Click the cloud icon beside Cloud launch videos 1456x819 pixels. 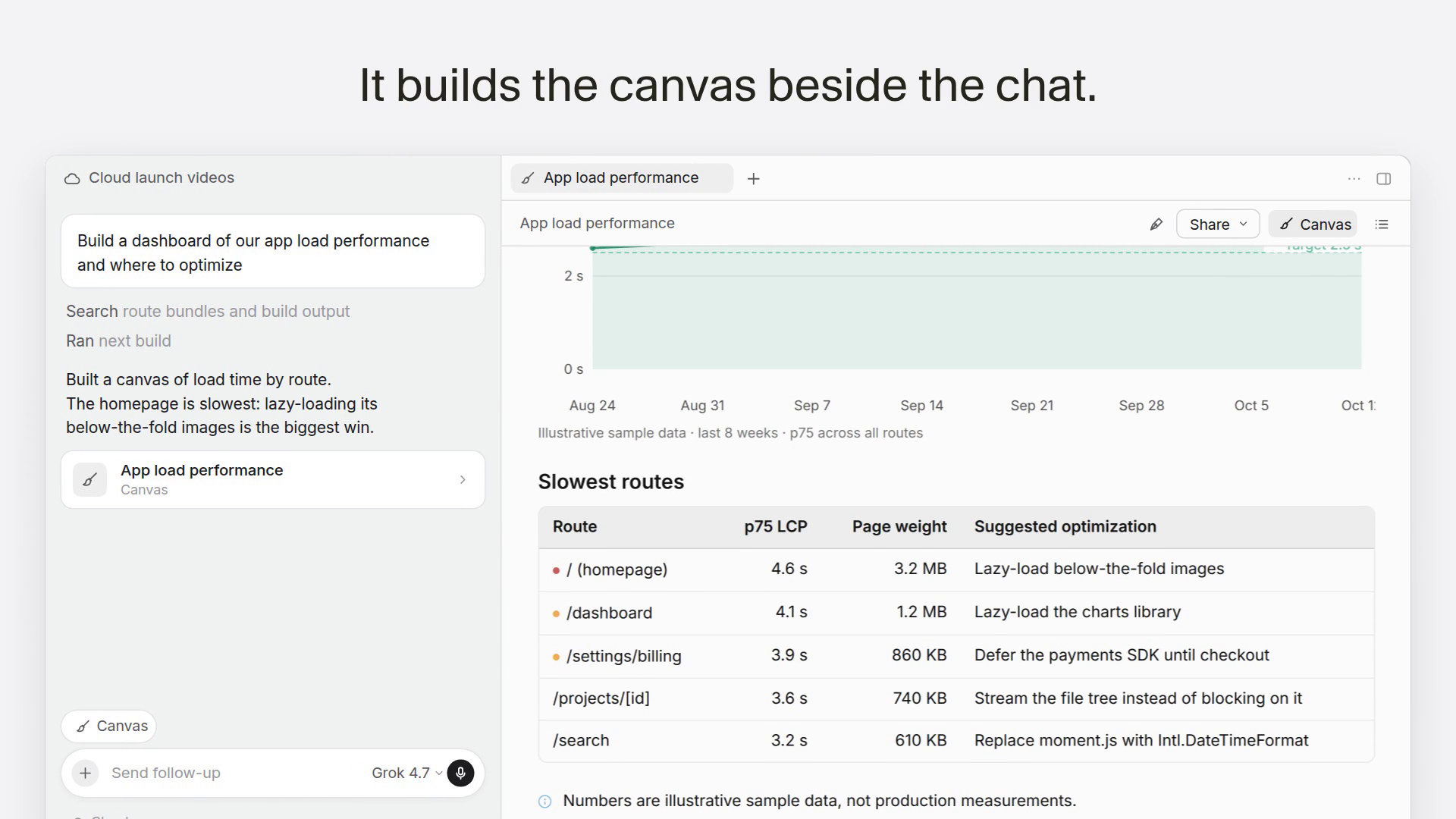(72, 179)
